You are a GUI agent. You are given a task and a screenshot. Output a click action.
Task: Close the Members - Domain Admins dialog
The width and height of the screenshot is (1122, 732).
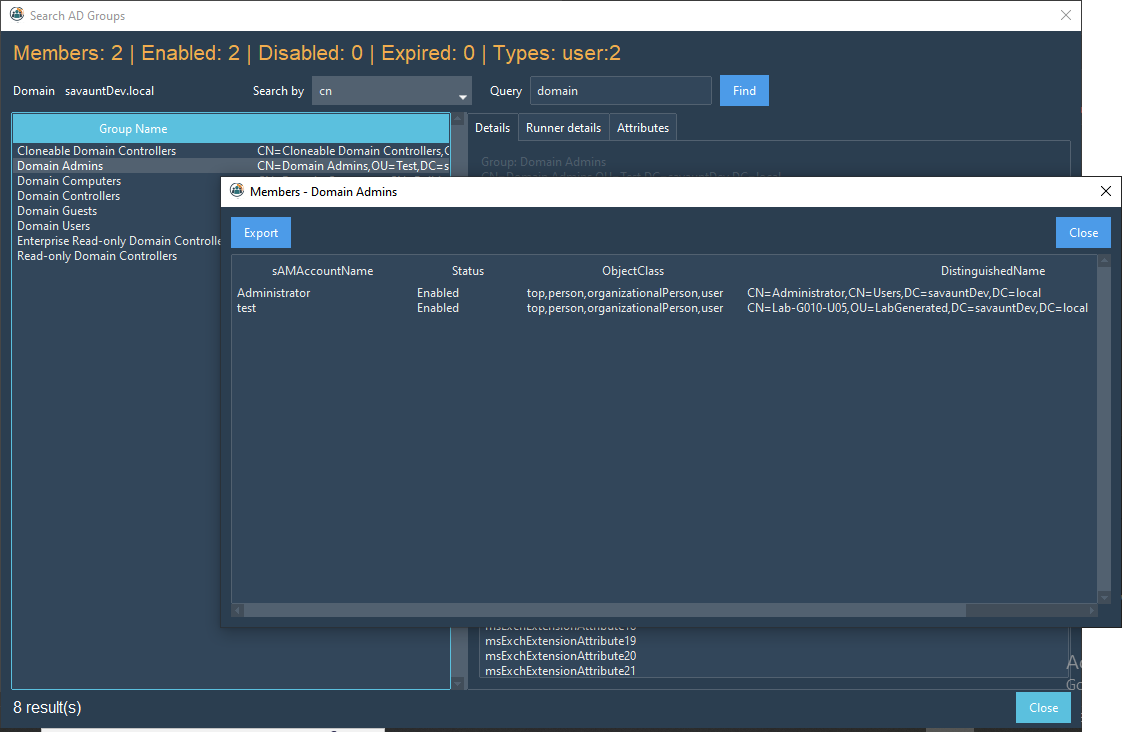coord(1083,232)
